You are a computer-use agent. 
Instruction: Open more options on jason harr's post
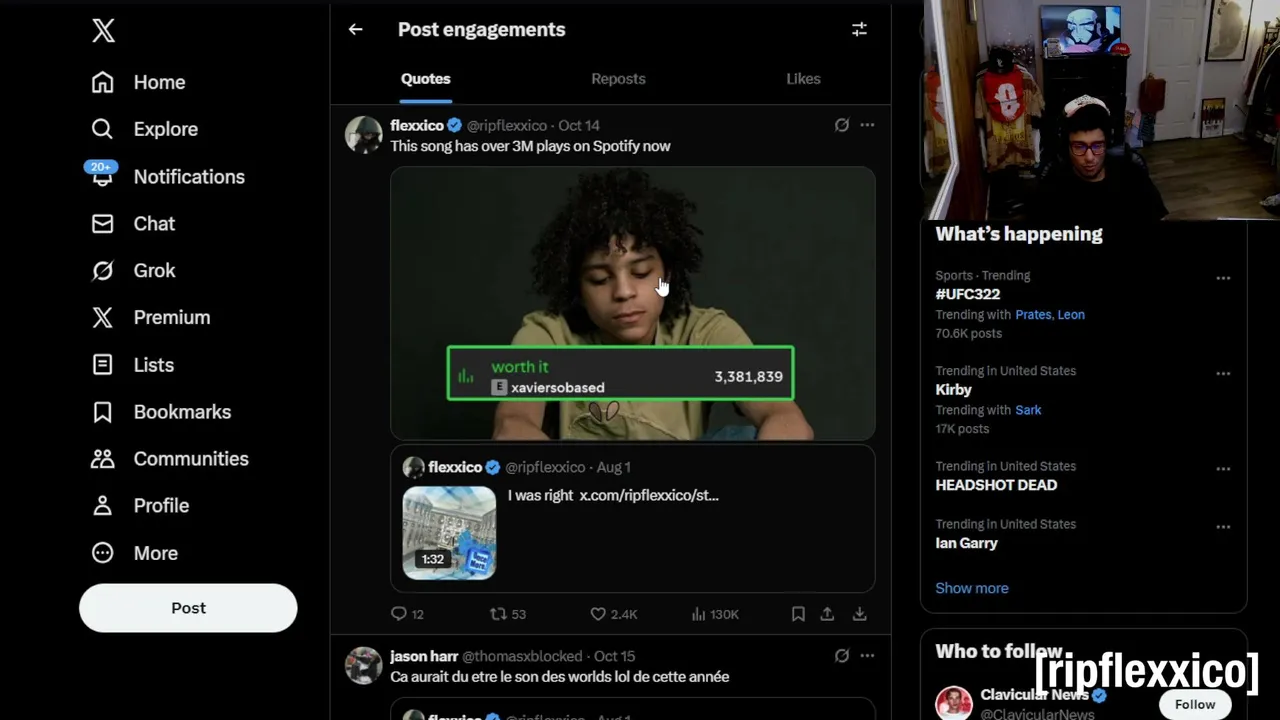[867, 656]
